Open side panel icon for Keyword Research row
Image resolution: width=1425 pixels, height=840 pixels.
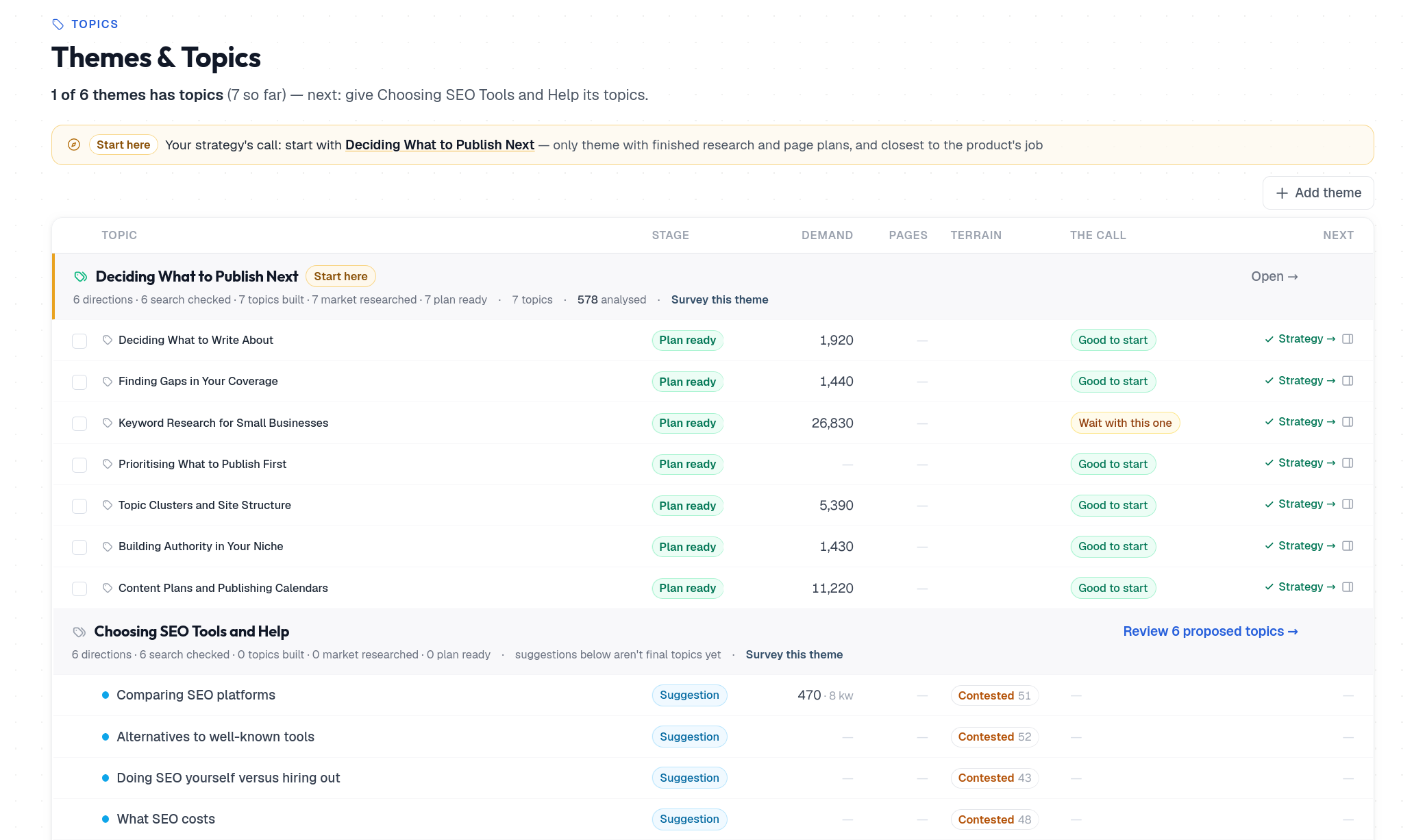tap(1348, 421)
